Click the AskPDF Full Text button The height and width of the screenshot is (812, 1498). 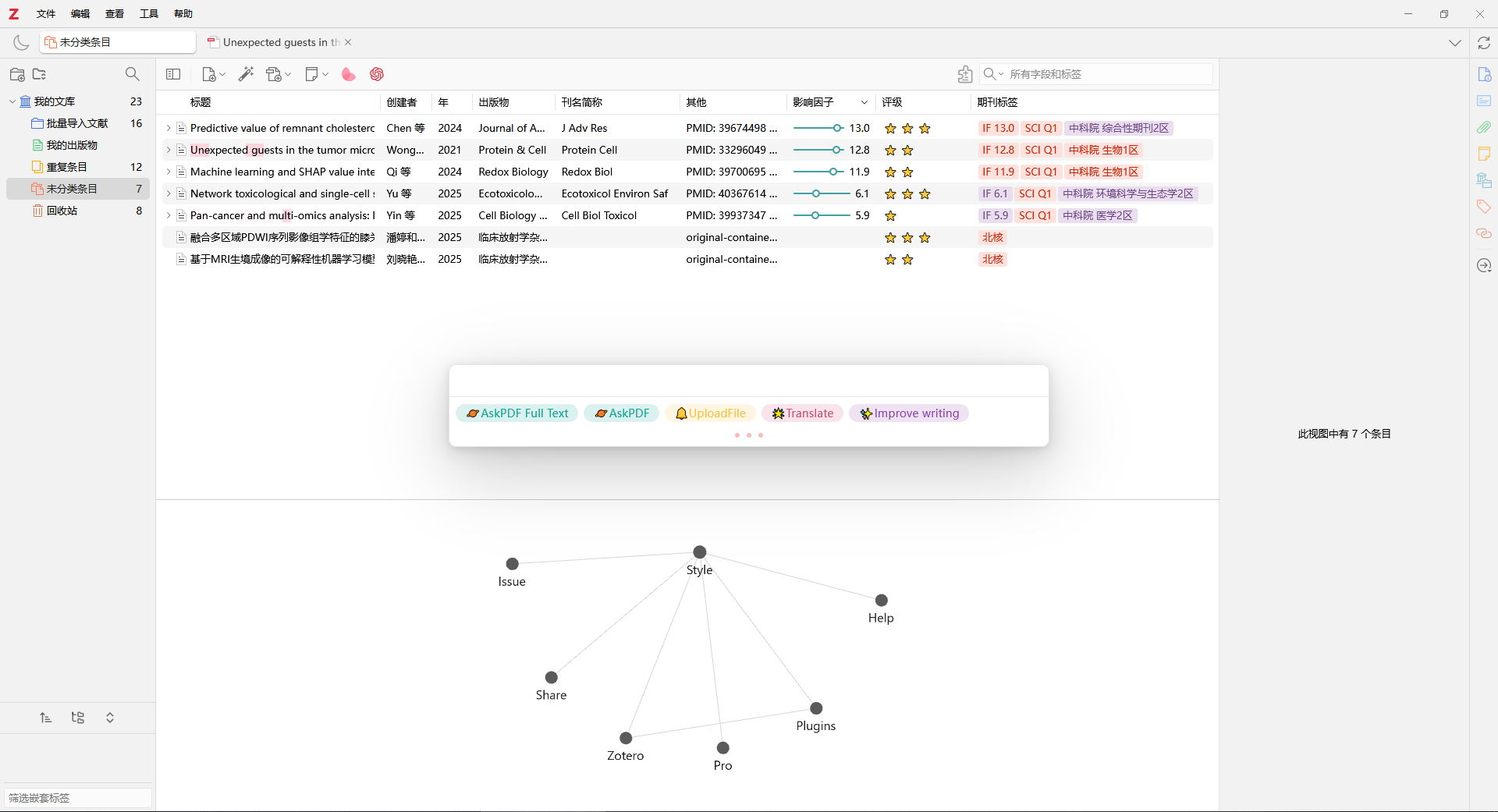(x=517, y=413)
